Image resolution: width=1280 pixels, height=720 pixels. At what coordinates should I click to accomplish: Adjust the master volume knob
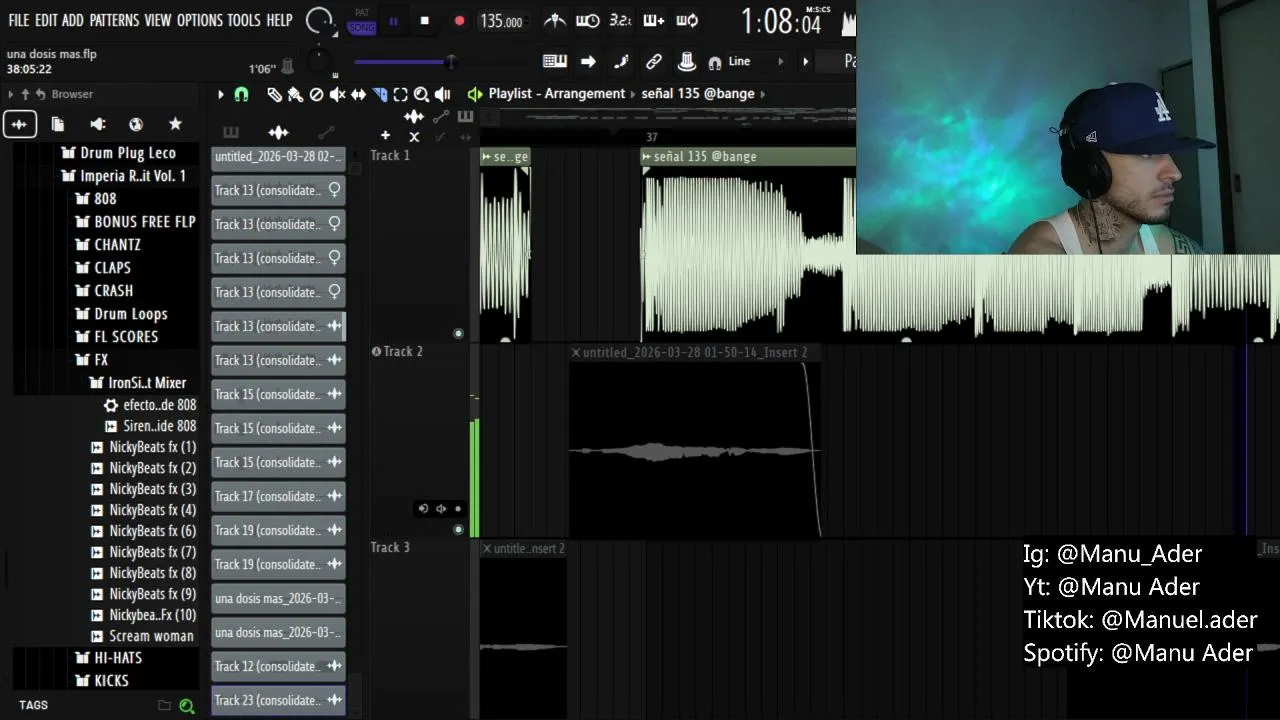319,20
